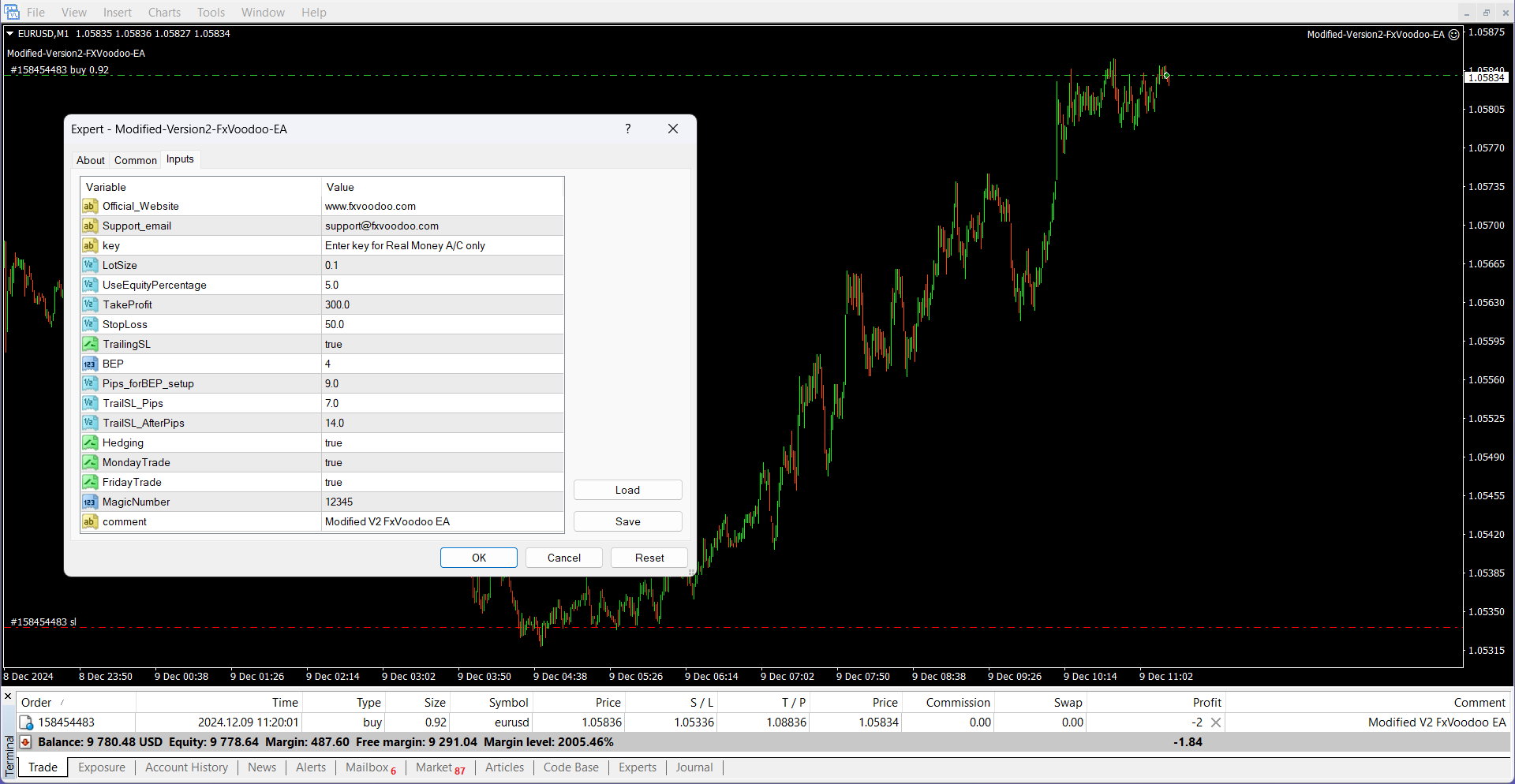Click the question mark help icon in dialog
This screenshot has width=1515, height=784.
[x=628, y=129]
